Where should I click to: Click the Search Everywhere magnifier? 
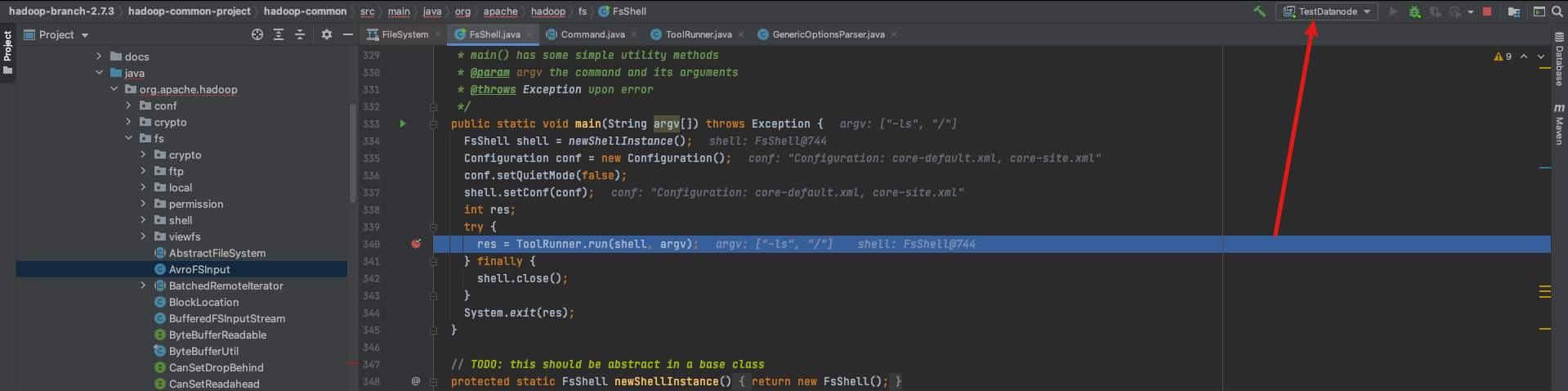click(x=1558, y=11)
